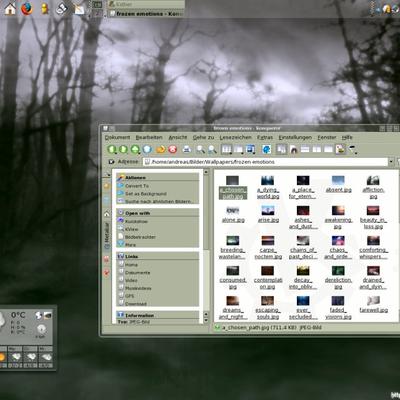Click the location icon left of Adresse label
Image resolution: width=400 pixels, height=400 pixels.
pyautogui.click(x=112, y=162)
